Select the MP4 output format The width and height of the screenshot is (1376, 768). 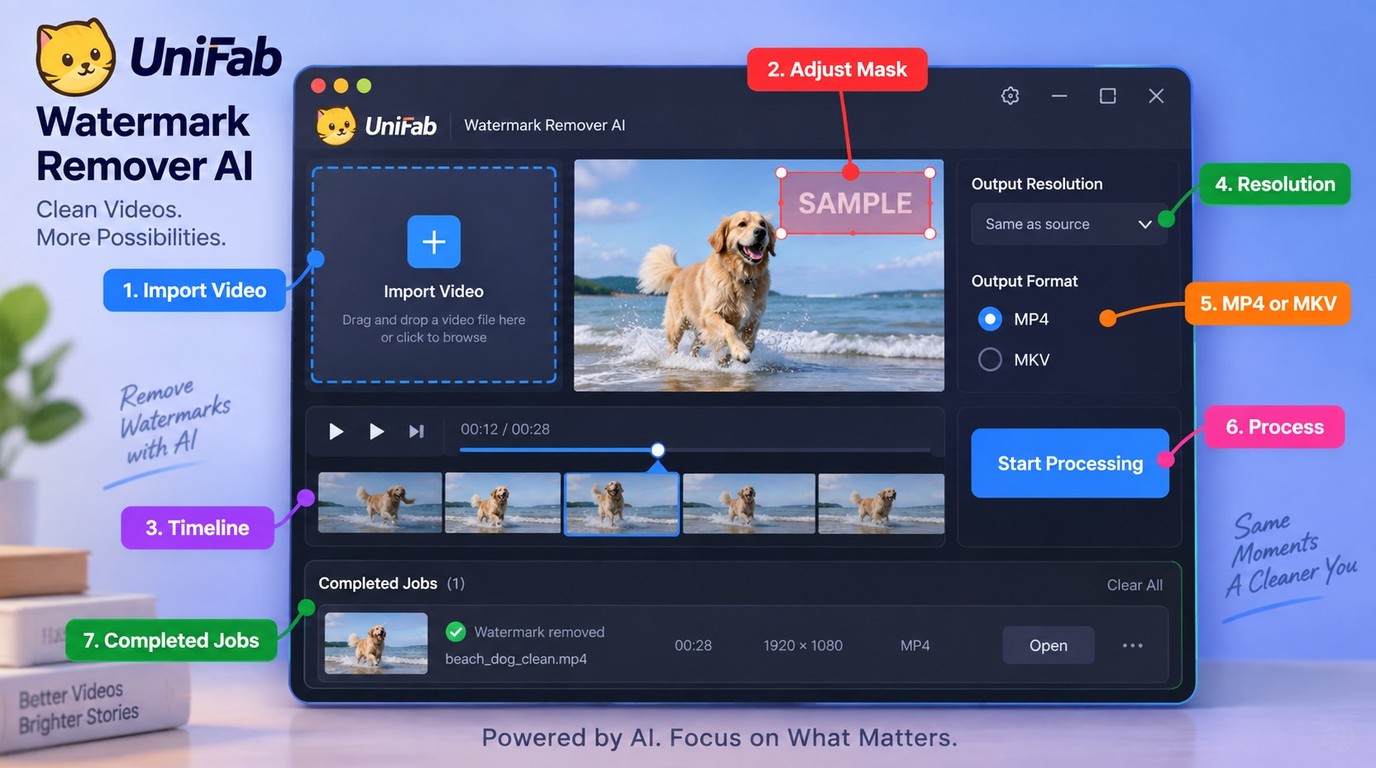click(990, 319)
